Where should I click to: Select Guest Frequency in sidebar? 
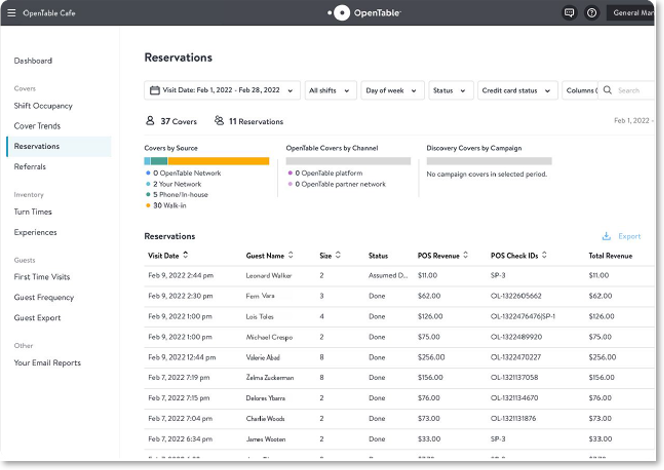click(44, 297)
